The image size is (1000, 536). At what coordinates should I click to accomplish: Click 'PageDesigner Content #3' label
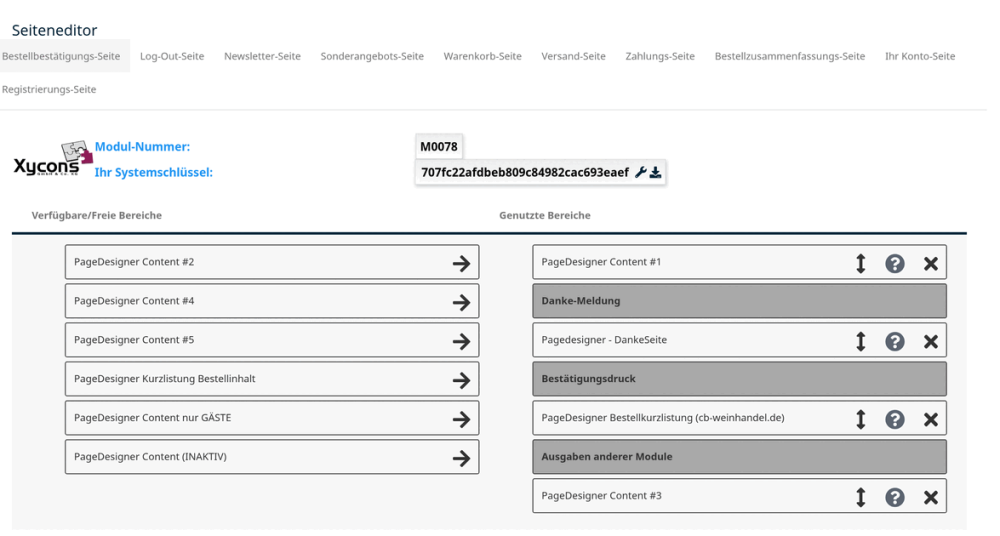[601, 495]
